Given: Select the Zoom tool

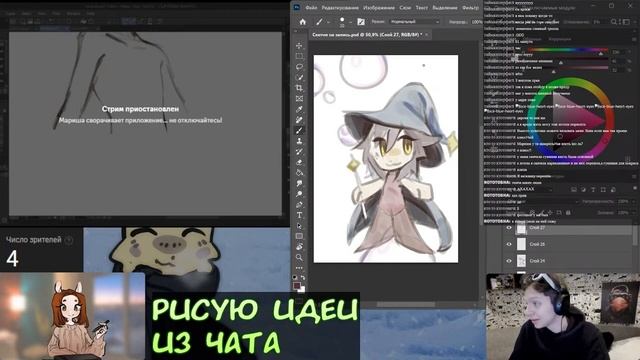Looking at the screenshot, I should coord(299,258).
